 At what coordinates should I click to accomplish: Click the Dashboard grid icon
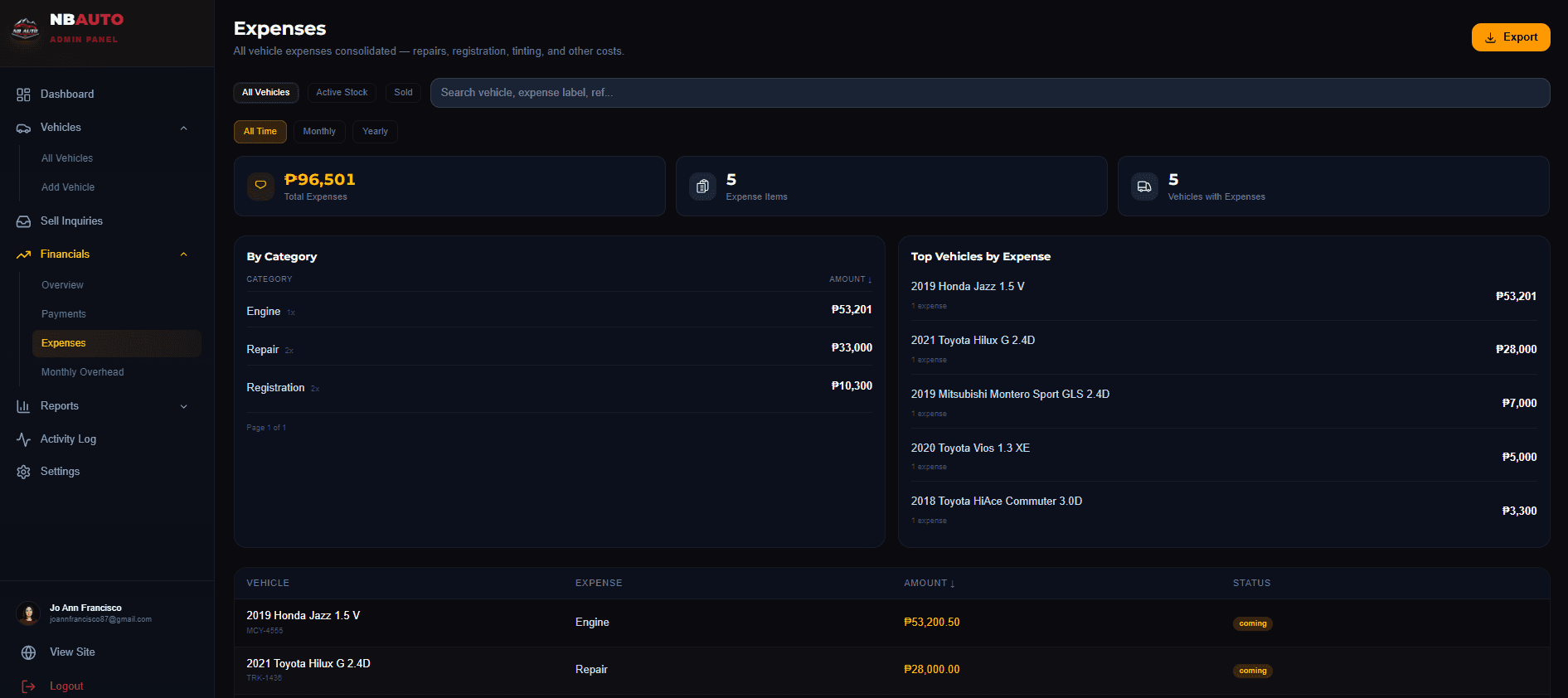coord(23,95)
